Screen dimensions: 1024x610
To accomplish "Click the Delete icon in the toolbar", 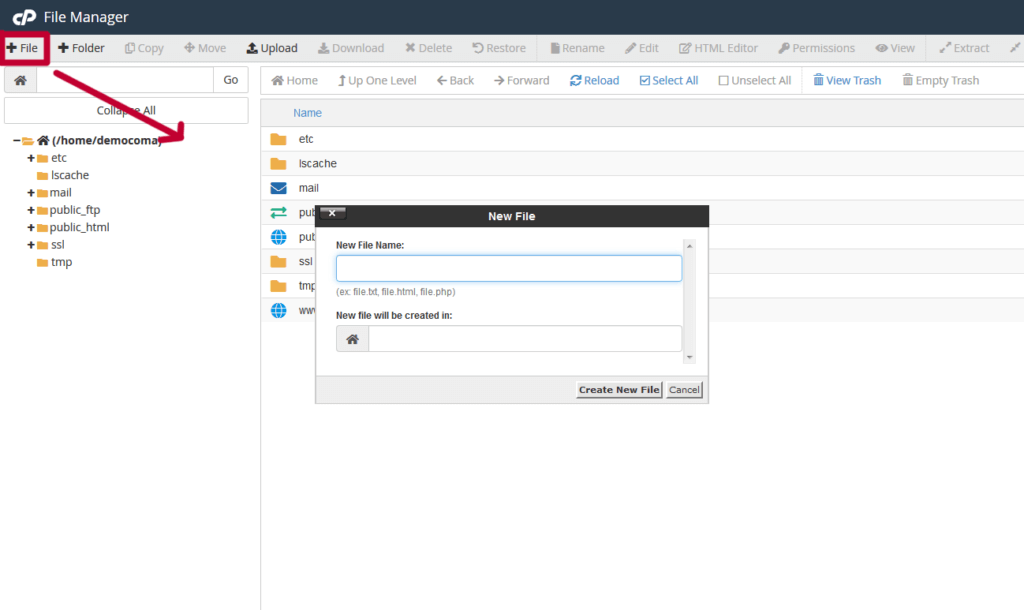I will [428, 47].
